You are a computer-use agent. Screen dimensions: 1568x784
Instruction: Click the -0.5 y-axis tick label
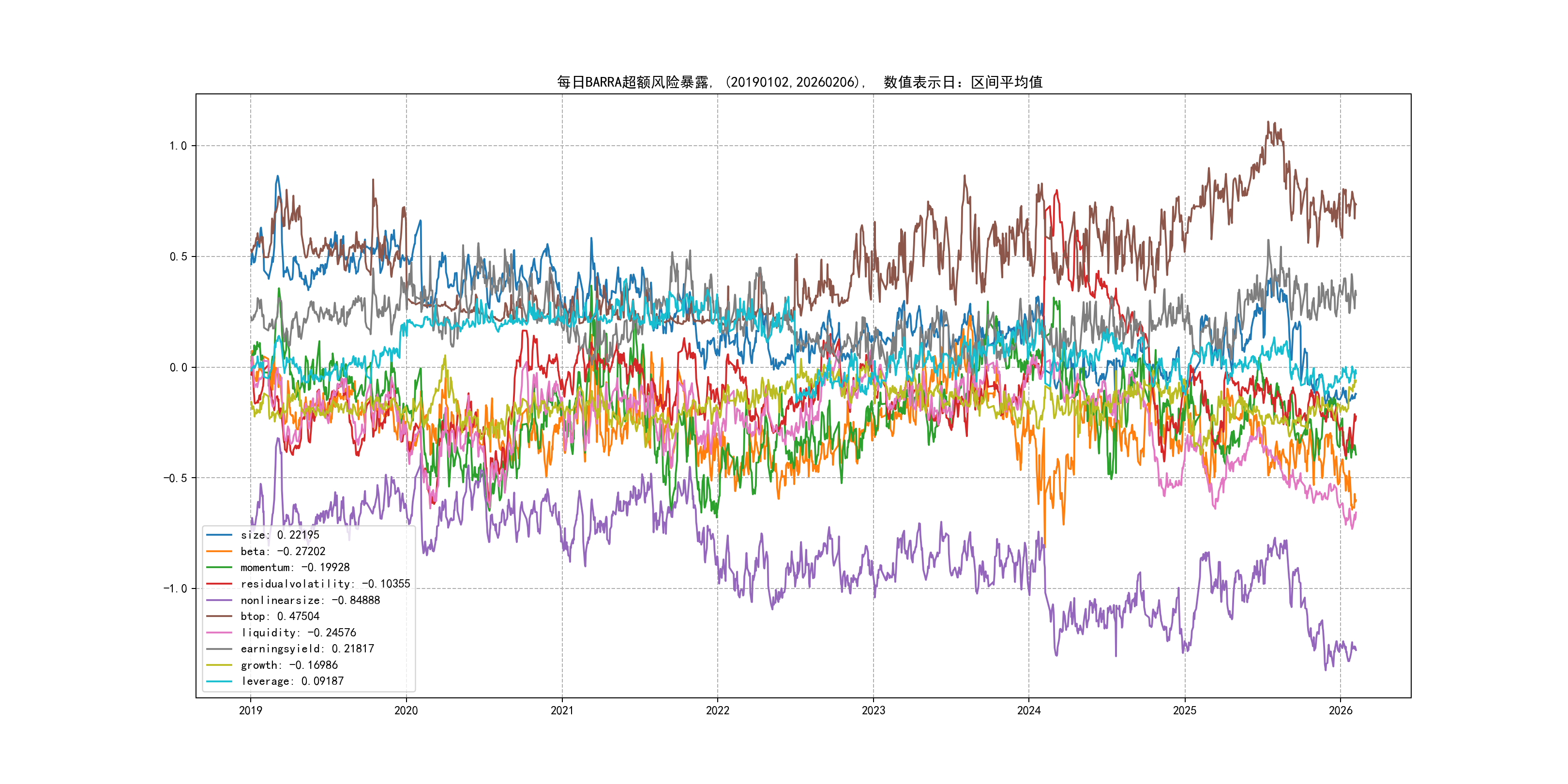[175, 479]
